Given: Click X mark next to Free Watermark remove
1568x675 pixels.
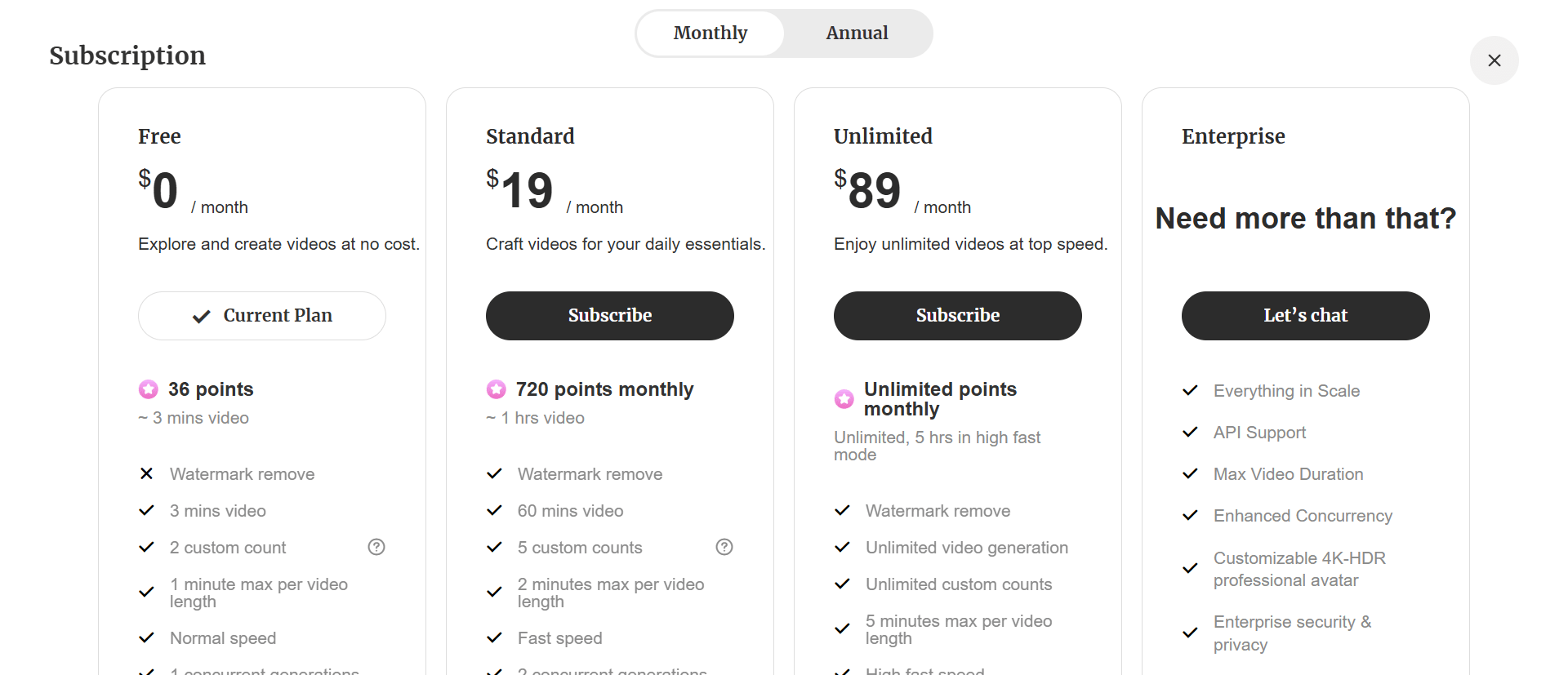Looking at the screenshot, I should point(146,473).
